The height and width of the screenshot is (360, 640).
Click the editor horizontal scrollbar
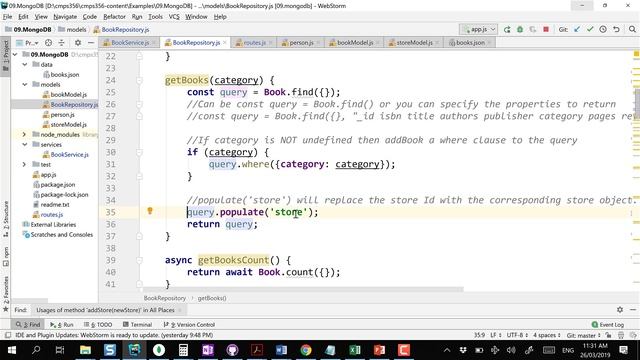pos(303,289)
